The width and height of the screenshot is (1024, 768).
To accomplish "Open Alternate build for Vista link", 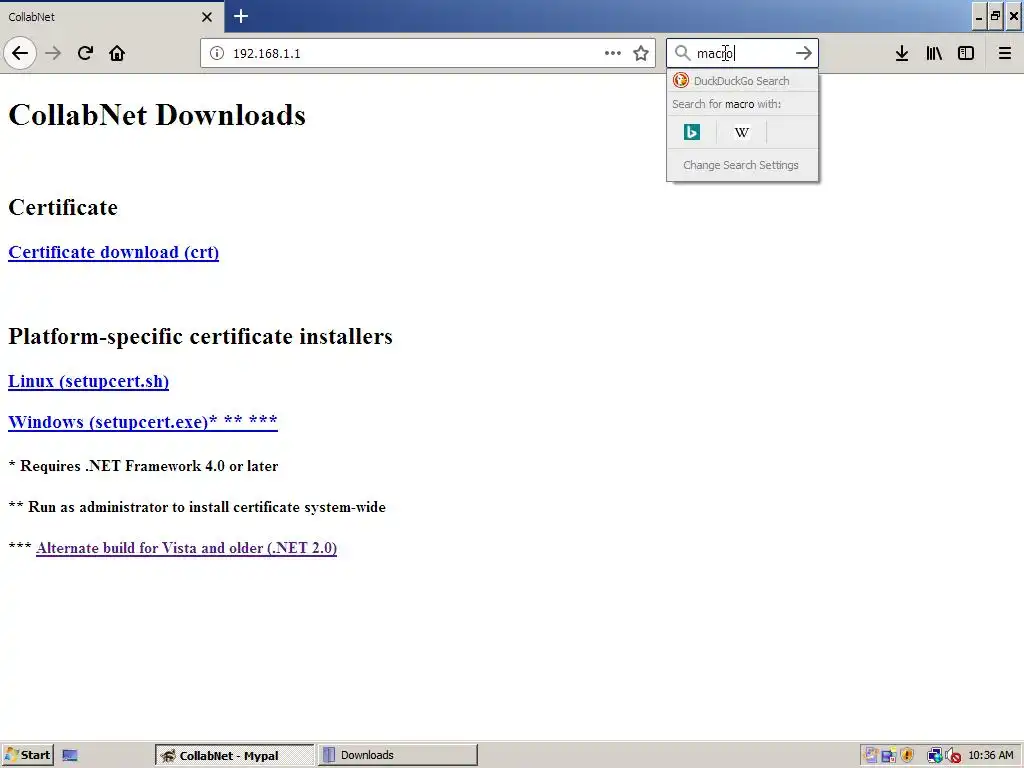I will [x=187, y=548].
